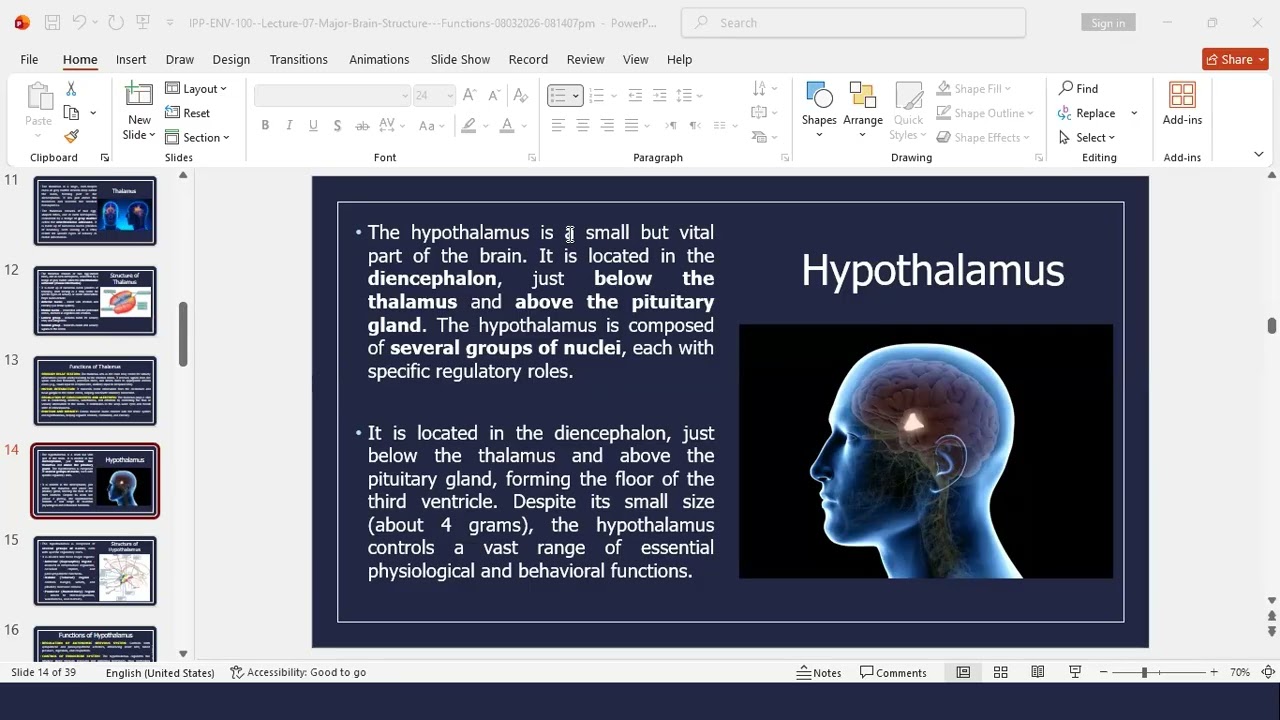
Task: Click the Format Painter brush icon
Action: [x=71, y=136]
